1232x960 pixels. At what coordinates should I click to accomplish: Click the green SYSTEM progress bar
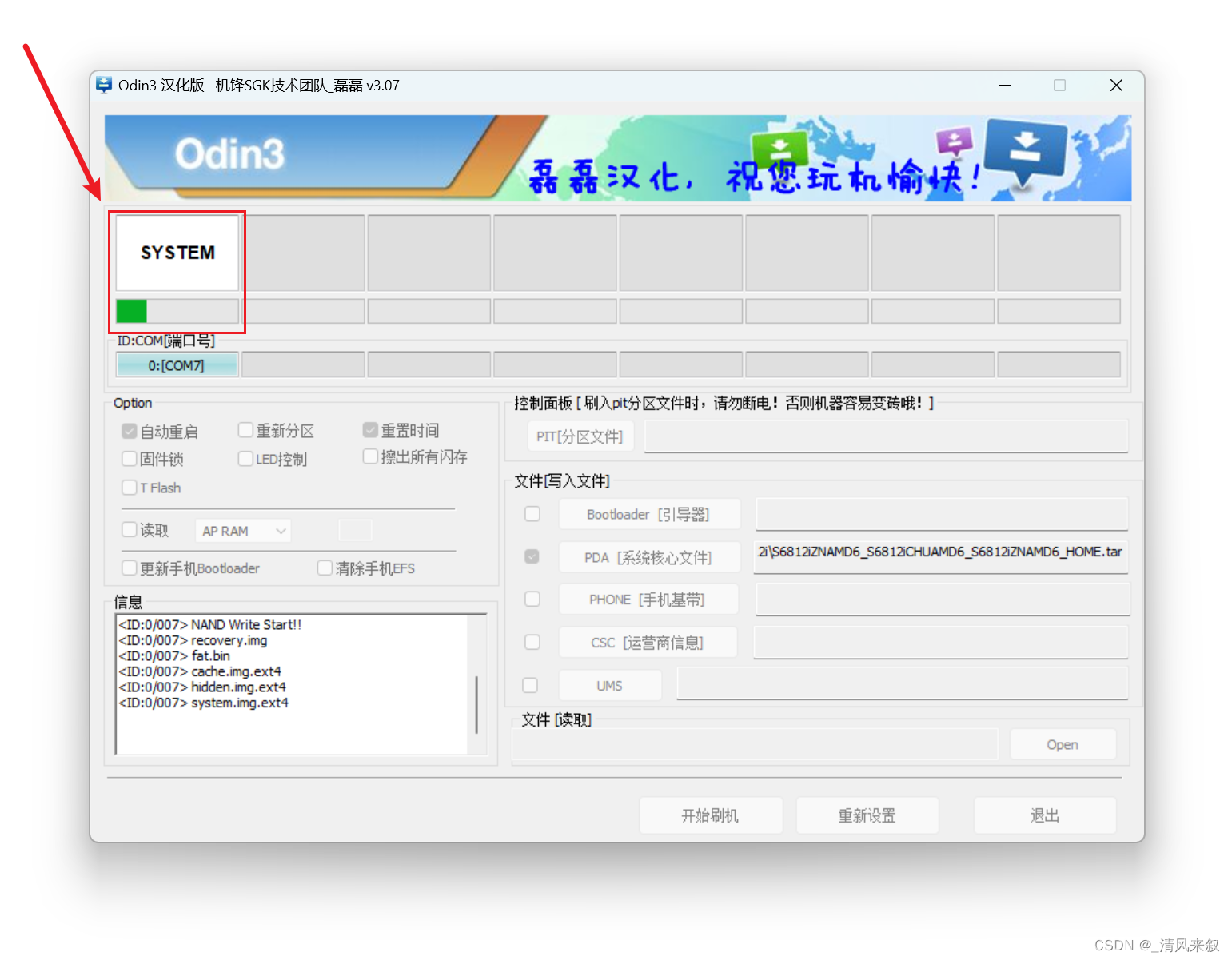[x=177, y=311]
